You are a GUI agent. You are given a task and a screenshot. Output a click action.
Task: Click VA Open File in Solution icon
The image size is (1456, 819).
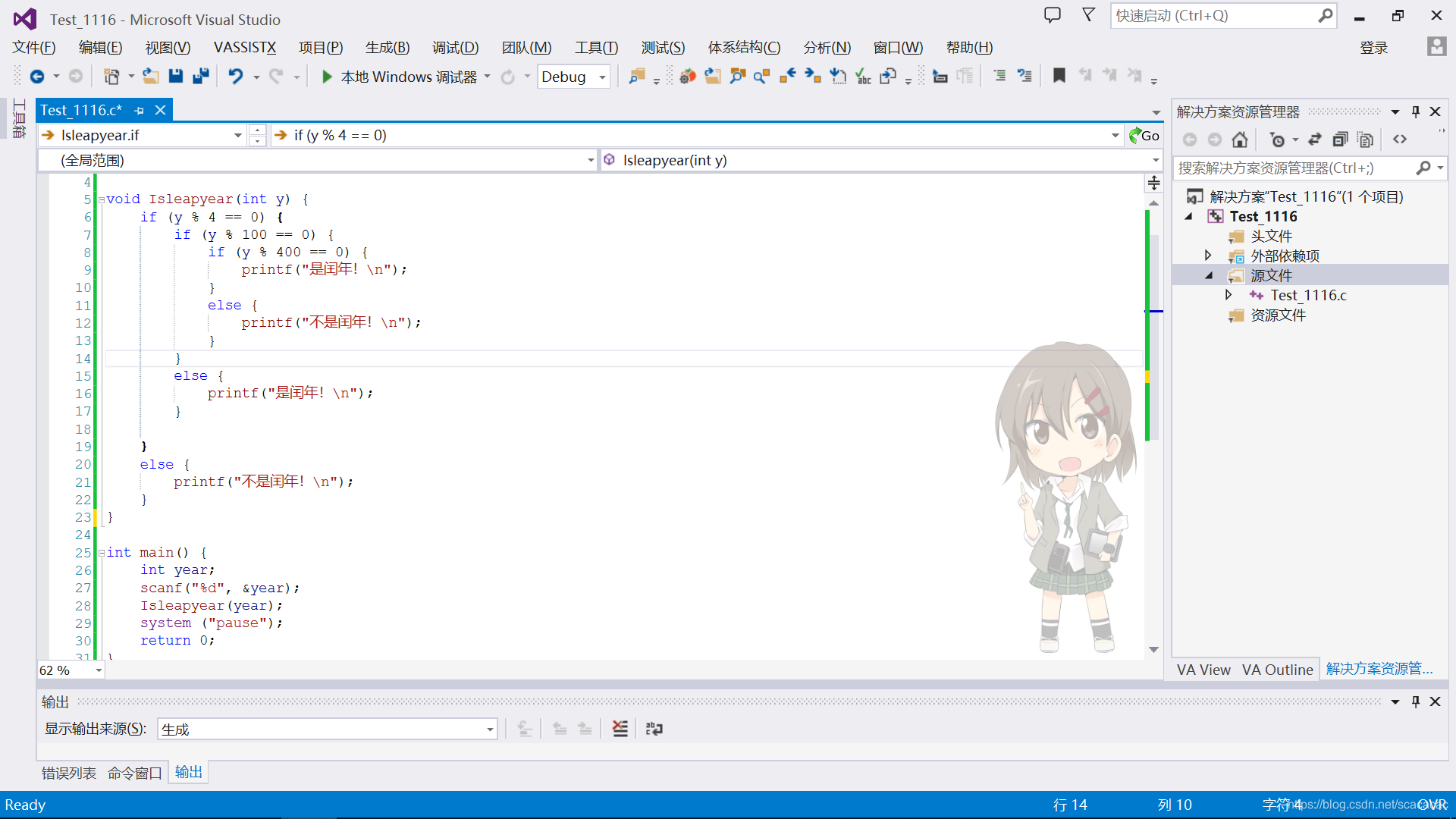click(x=713, y=77)
